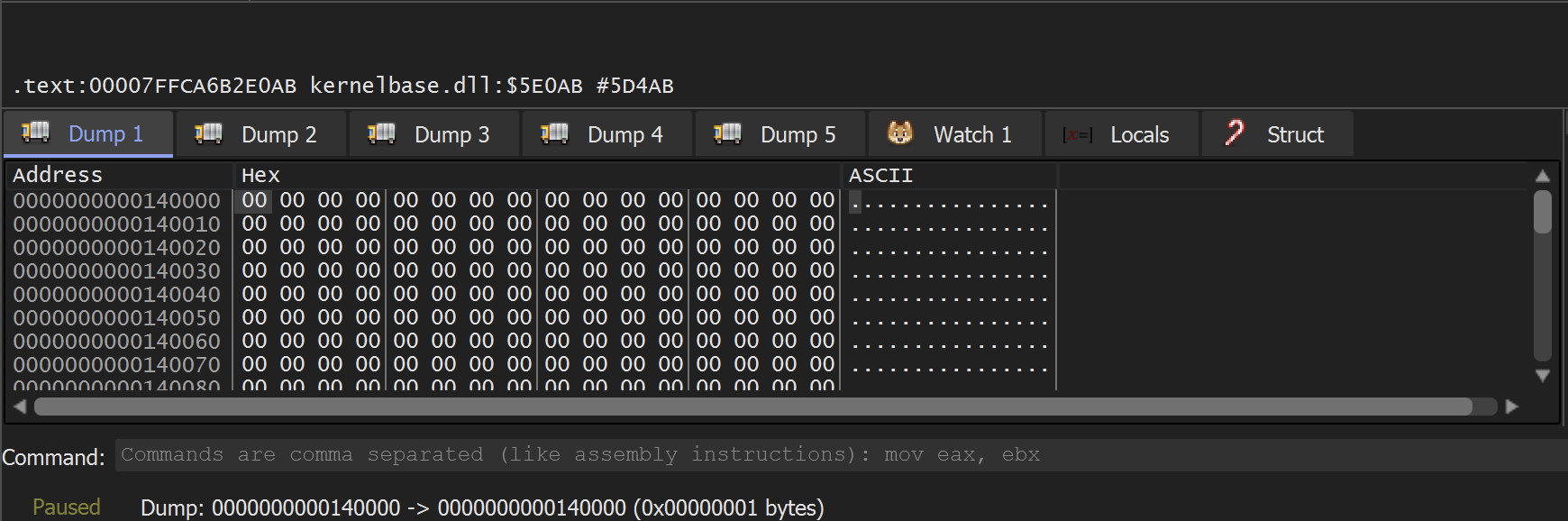Select the highlighted first hex byte 00
This screenshot has width=1568, height=521.
pos(254,200)
